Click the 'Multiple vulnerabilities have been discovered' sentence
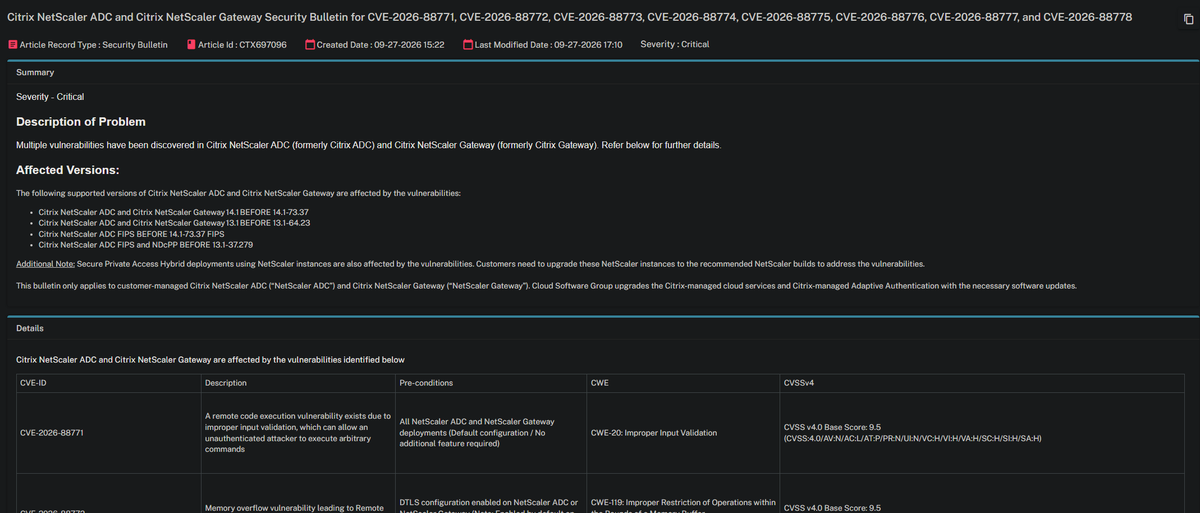The height and width of the screenshot is (513, 1200). (x=368, y=146)
